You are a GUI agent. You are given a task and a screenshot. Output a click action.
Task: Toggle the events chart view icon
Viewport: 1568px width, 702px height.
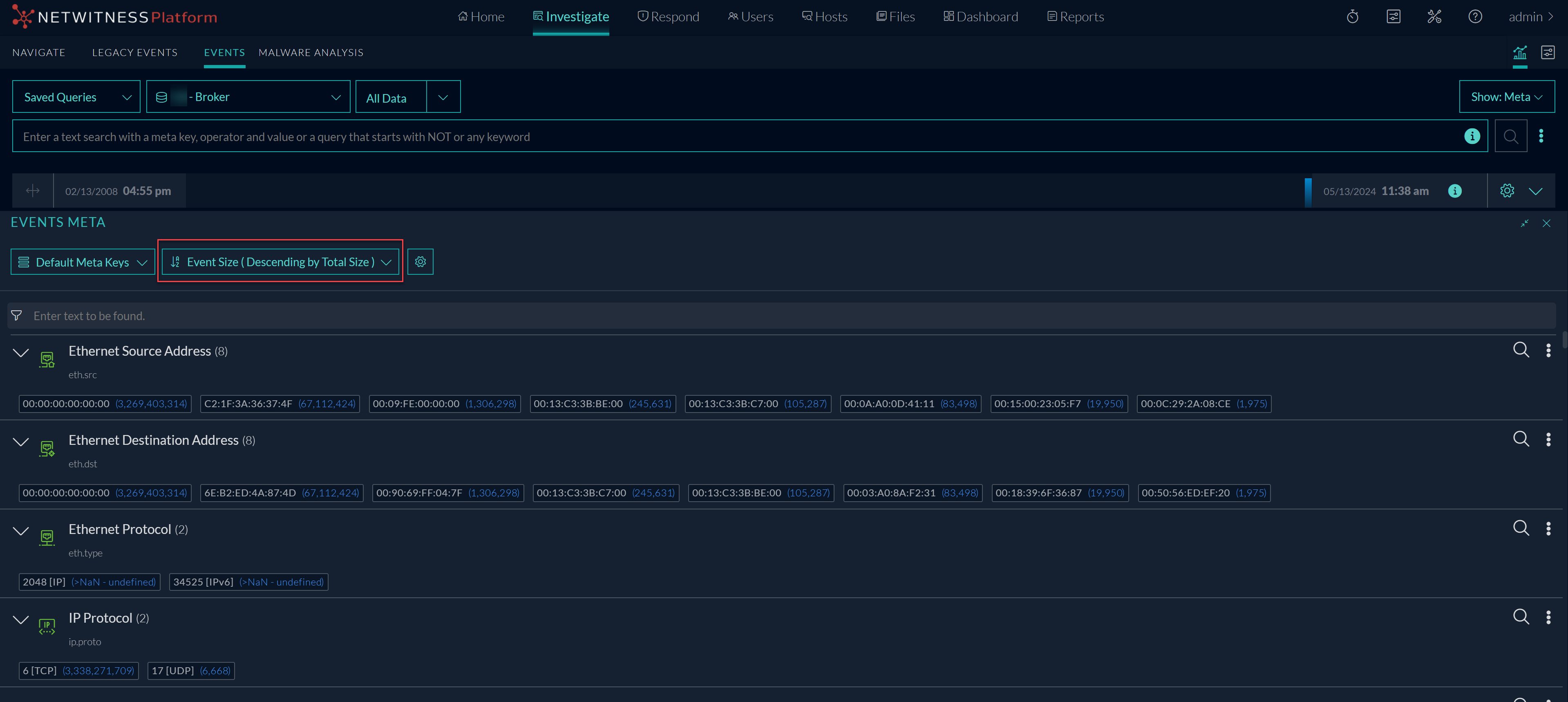pos(1520,53)
